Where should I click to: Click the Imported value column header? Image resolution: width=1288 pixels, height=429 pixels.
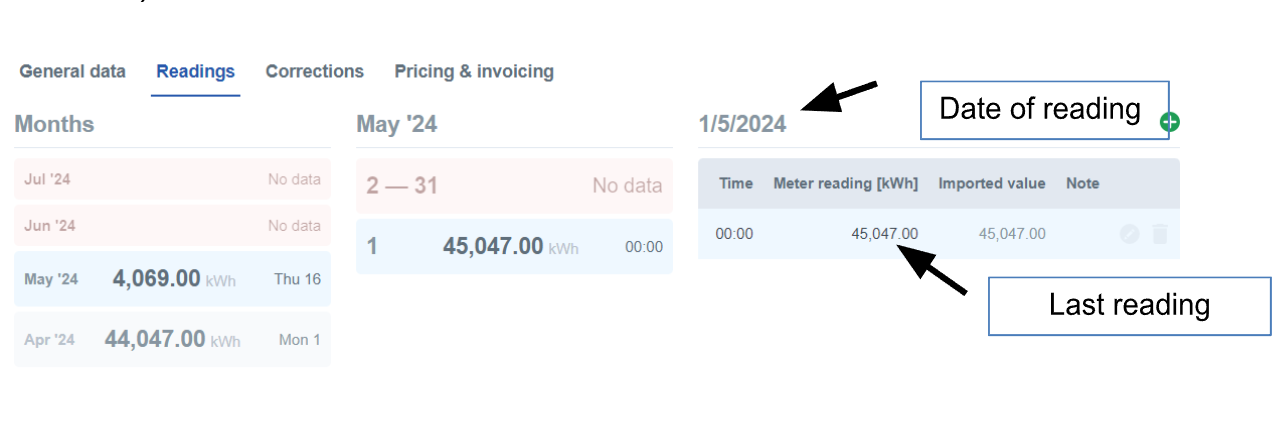[x=991, y=184]
